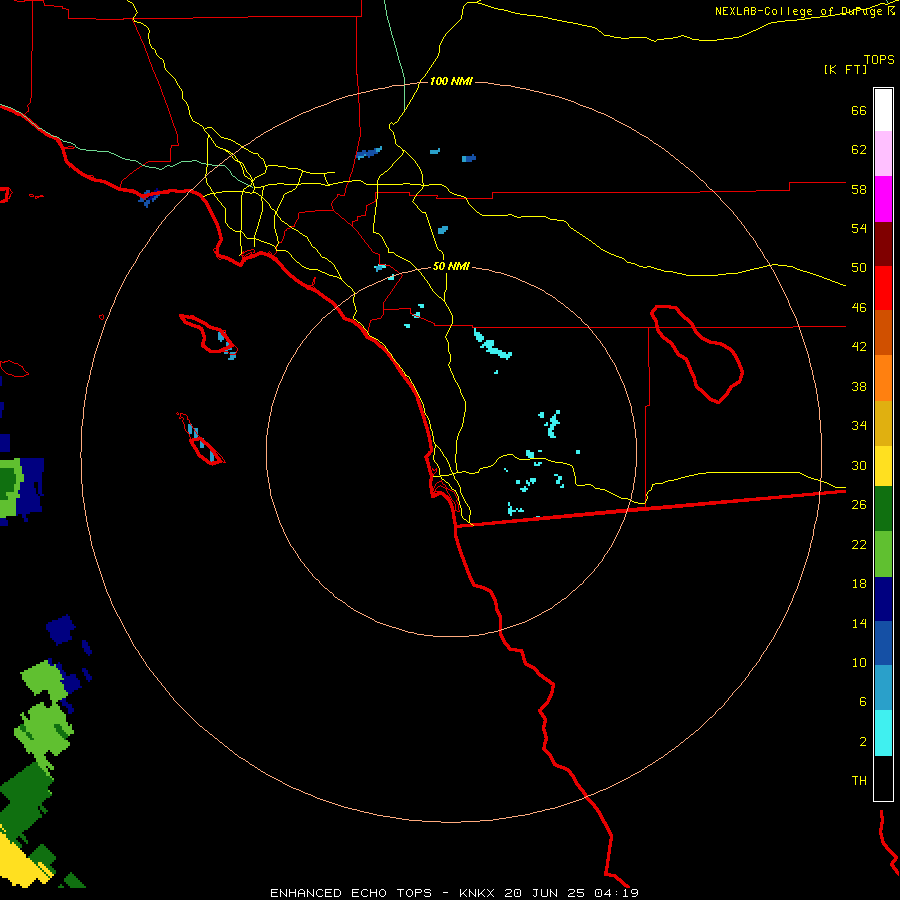
Task: Click the legend value 34
Action: pos(859,426)
